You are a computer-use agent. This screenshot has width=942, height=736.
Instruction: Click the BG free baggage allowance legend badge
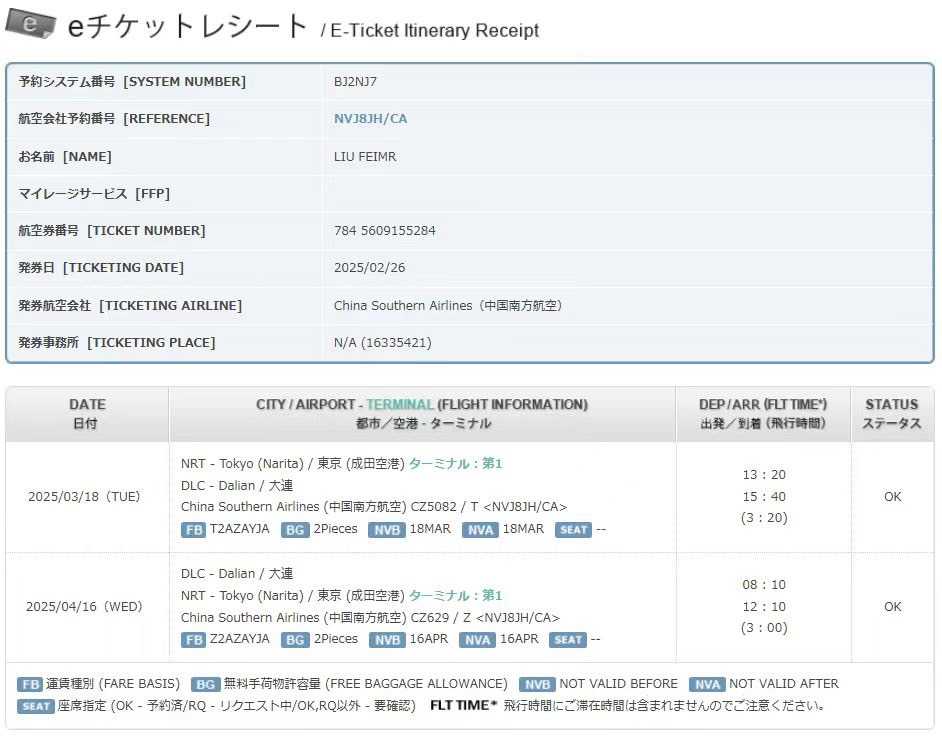[204, 684]
